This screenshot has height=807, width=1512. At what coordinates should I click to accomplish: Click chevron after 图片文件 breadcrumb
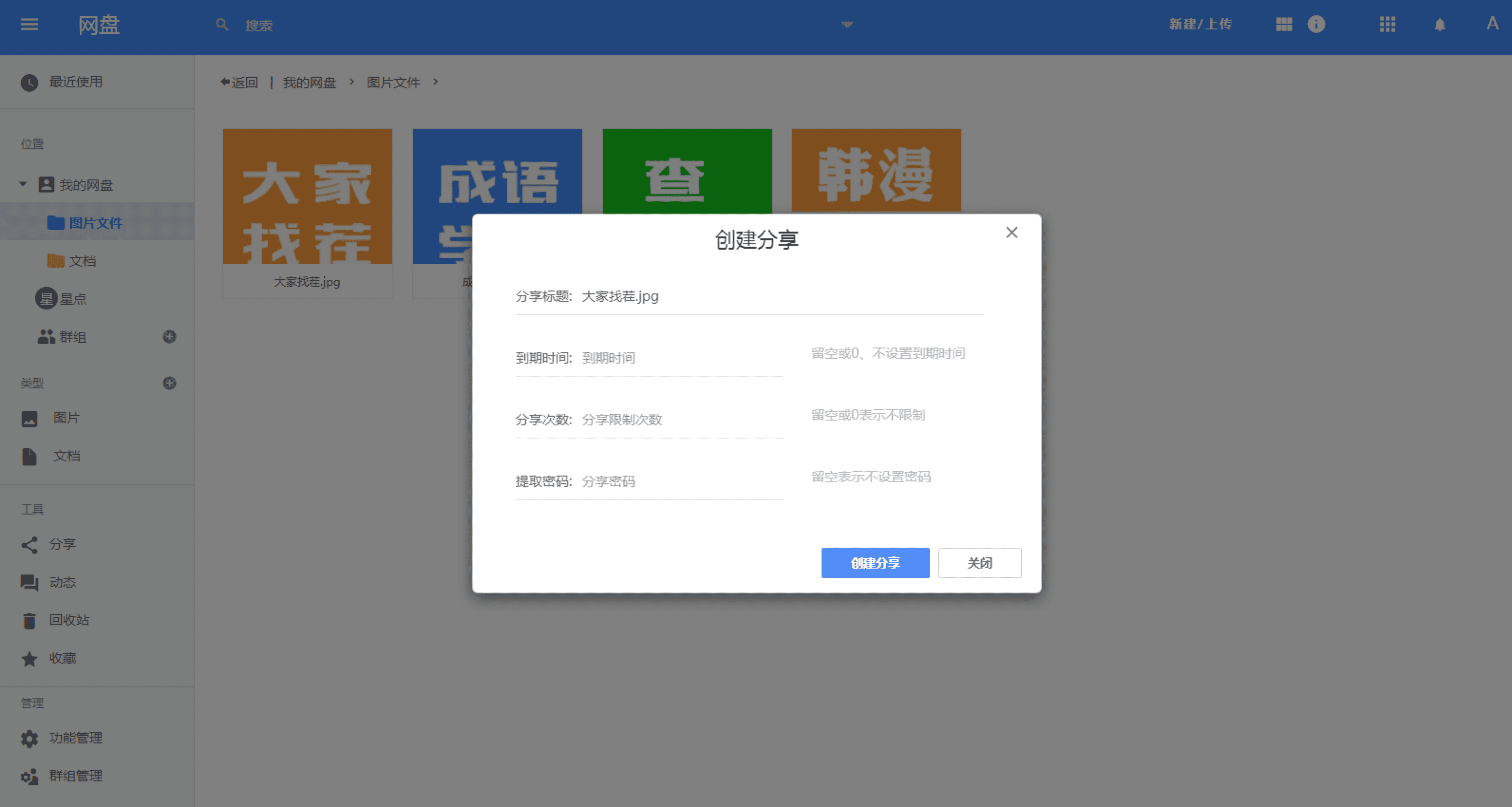(435, 82)
